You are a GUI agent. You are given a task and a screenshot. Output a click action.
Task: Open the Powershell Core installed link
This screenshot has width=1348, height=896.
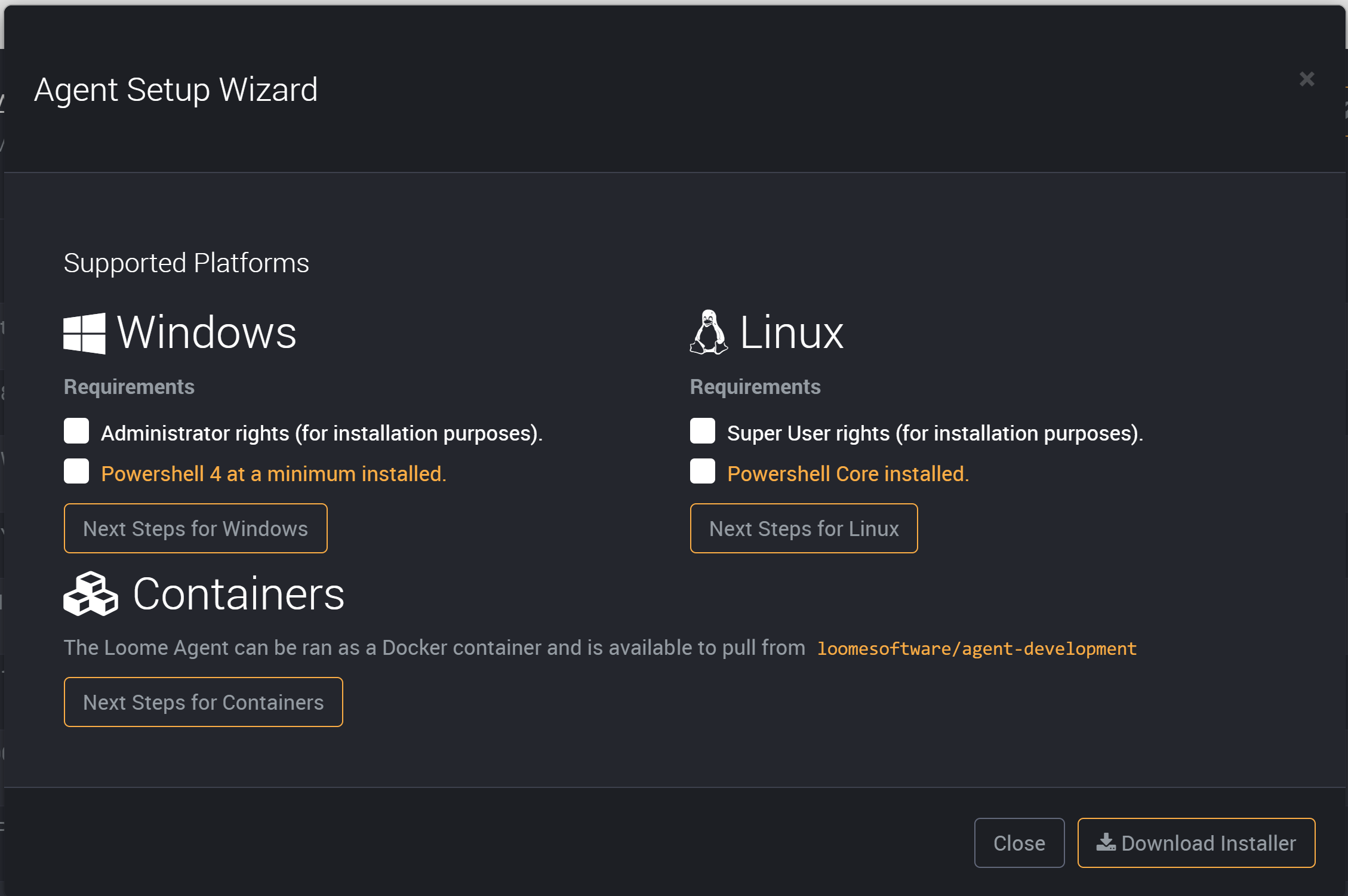click(848, 474)
